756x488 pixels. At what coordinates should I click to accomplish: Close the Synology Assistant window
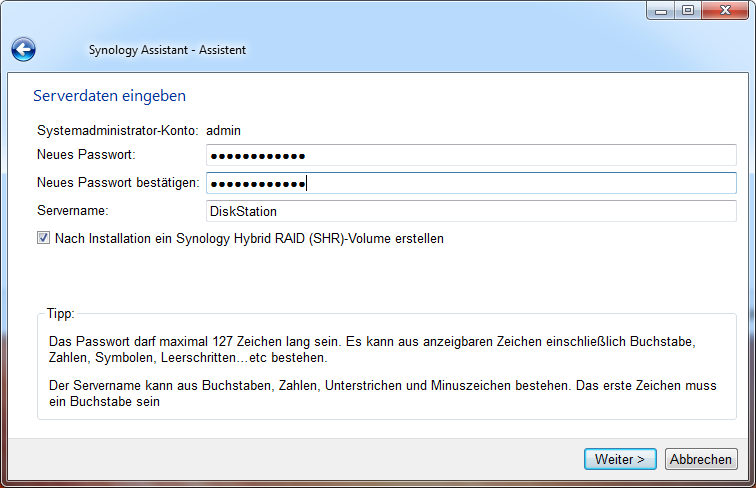[725, 11]
